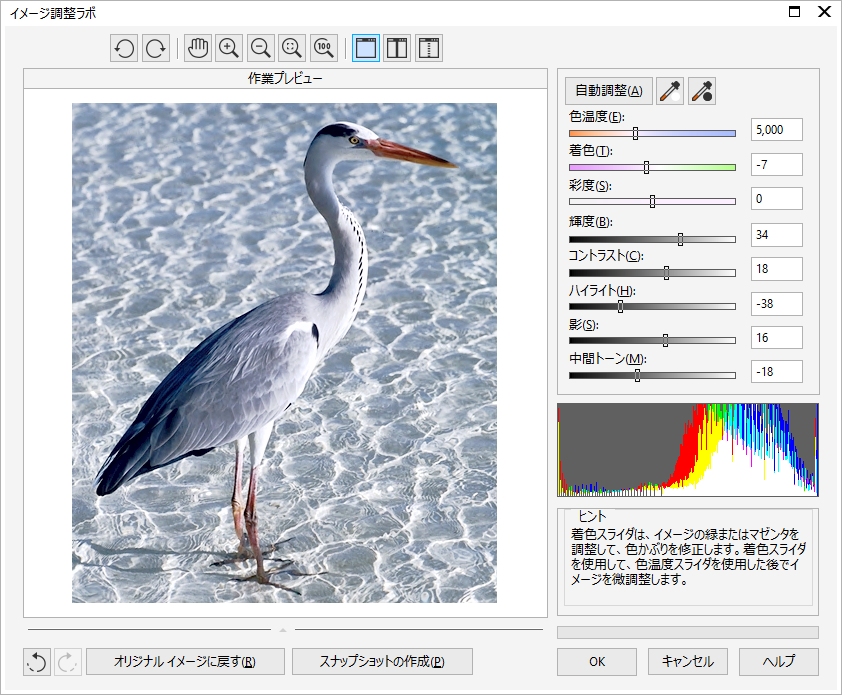Rotate image clockwise icon
Image resolution: width=842 pixels, height=695 pixels.
156,48
